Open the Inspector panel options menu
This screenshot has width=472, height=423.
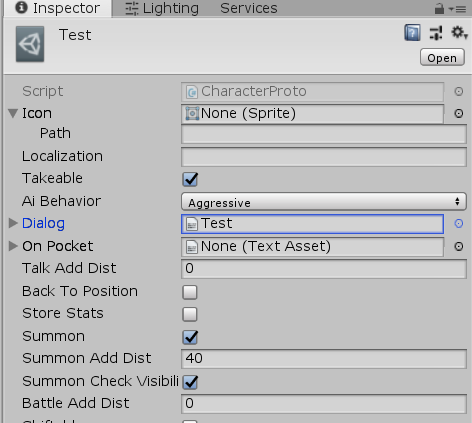458,9
